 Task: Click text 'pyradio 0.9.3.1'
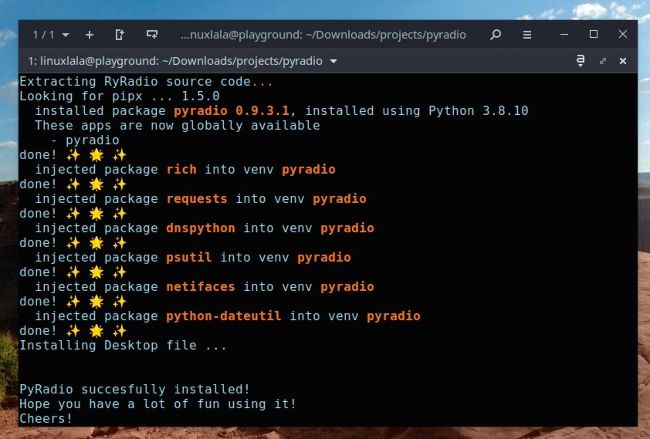coord(231,111)
